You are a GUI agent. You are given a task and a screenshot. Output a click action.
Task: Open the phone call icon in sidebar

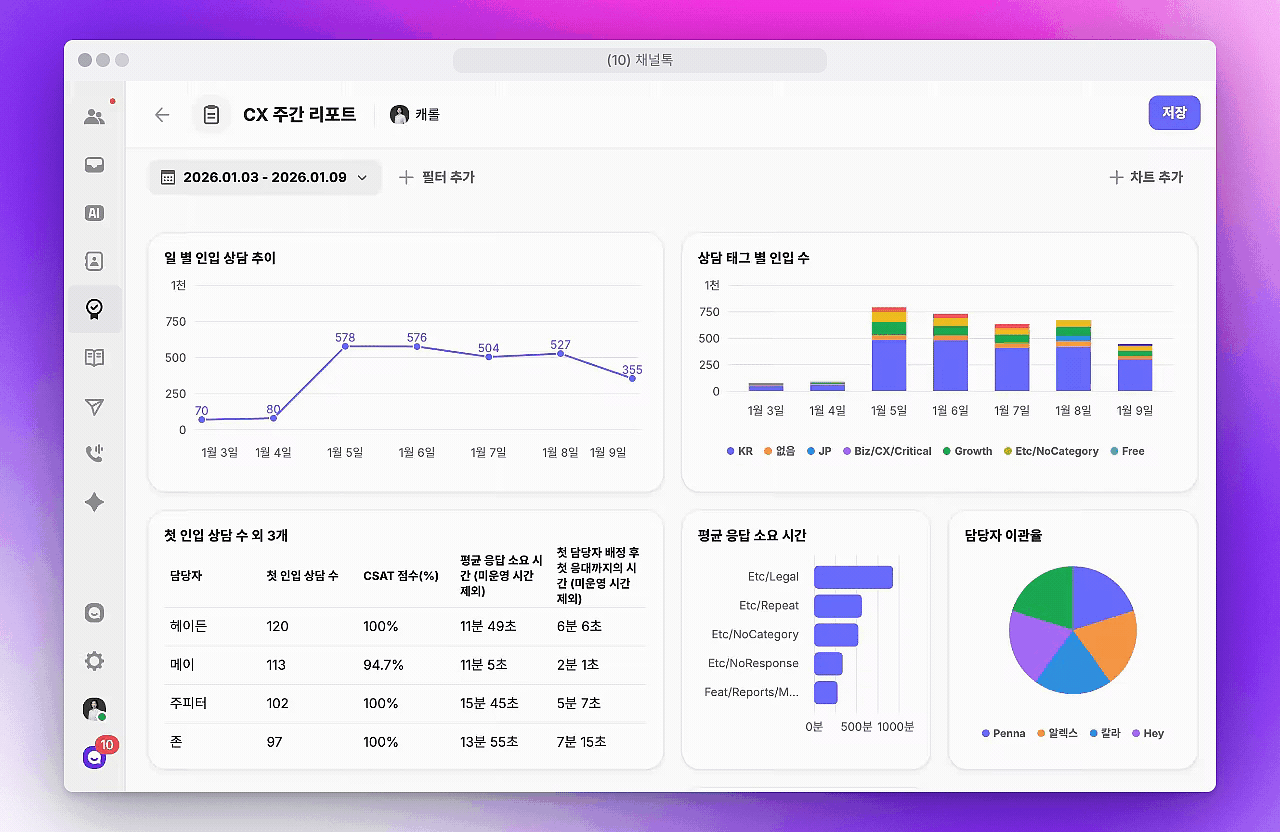coord(95,454)
